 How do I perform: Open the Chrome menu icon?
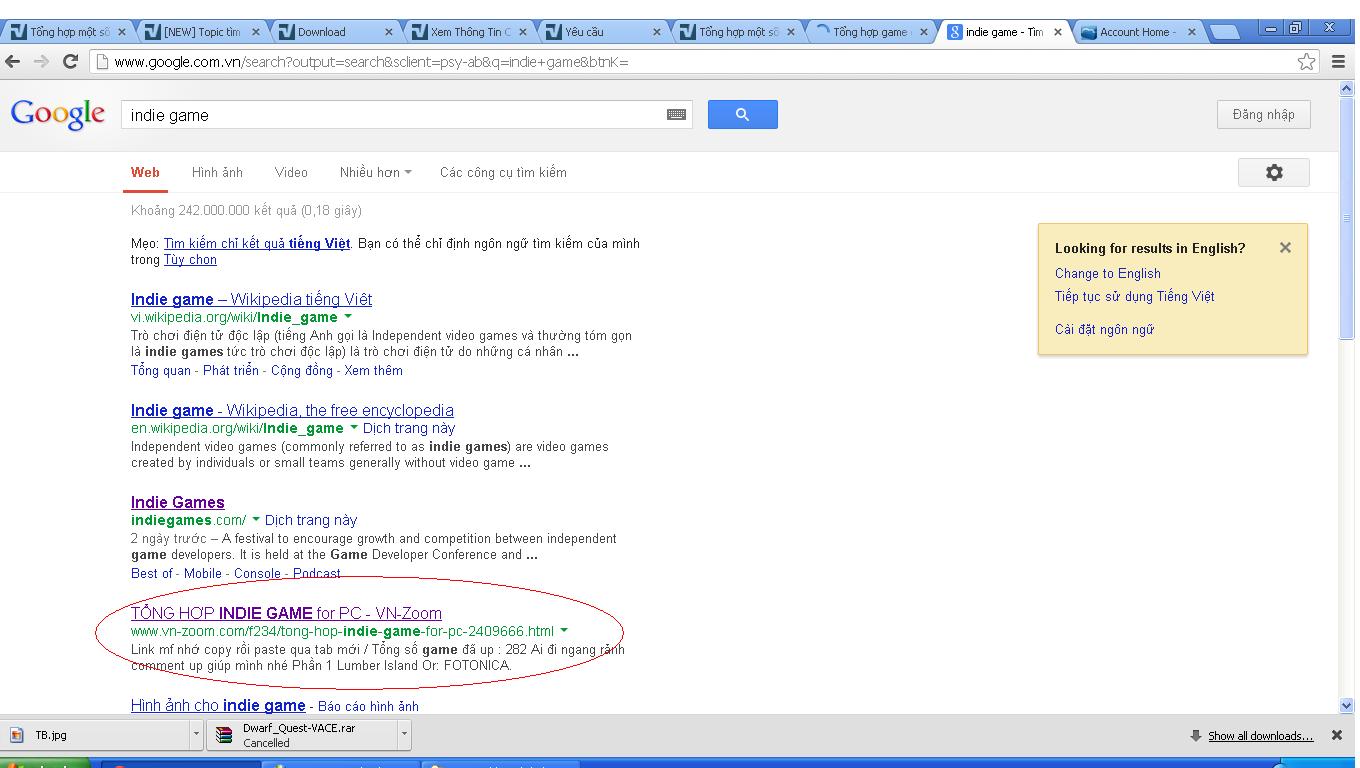[1338, 62]
